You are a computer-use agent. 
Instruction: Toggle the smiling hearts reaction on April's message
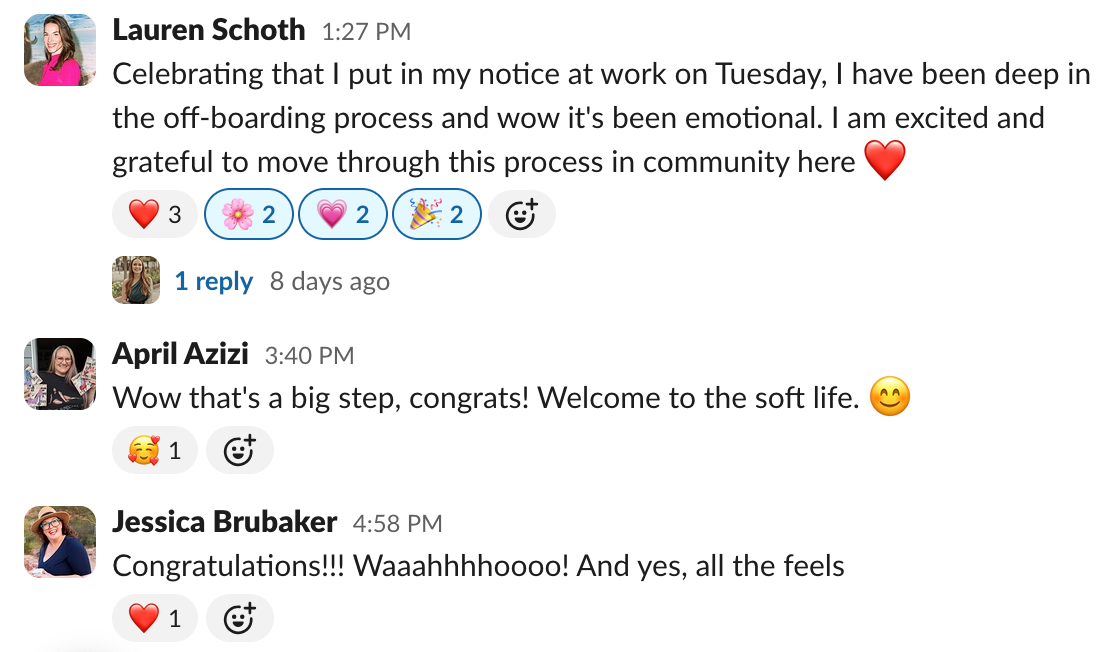tap(154, 451)
